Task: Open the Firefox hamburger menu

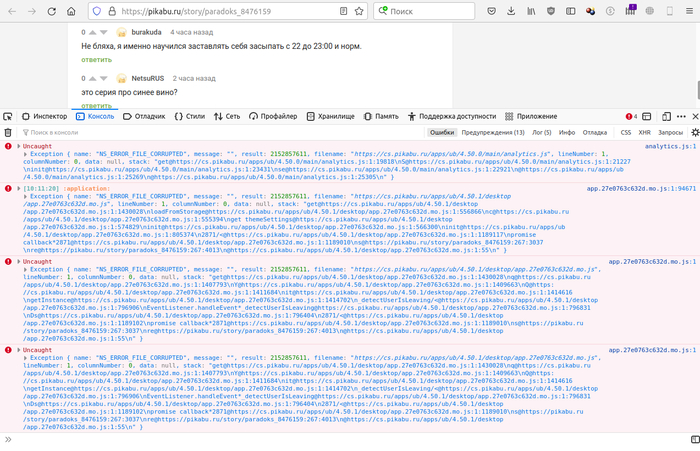Action: tap(689, 11)
